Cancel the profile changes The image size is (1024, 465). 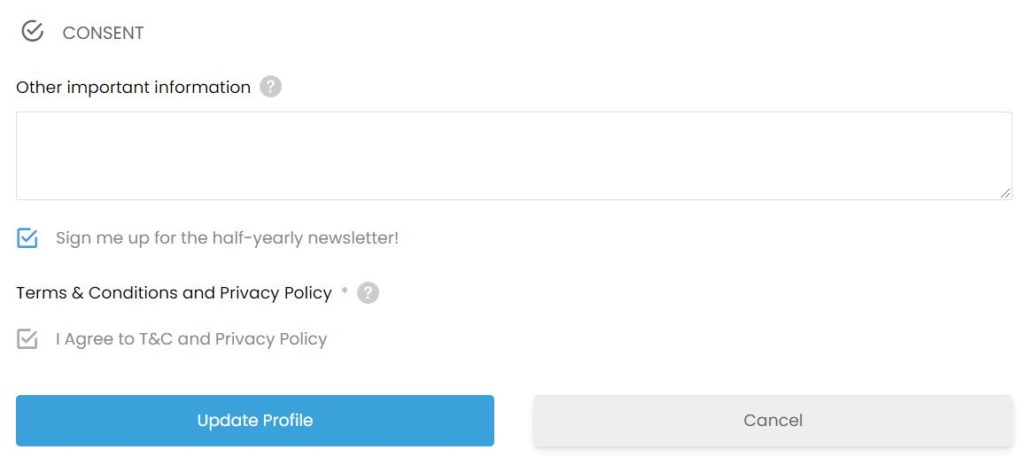pyautogui.click(x=773, y=420)
